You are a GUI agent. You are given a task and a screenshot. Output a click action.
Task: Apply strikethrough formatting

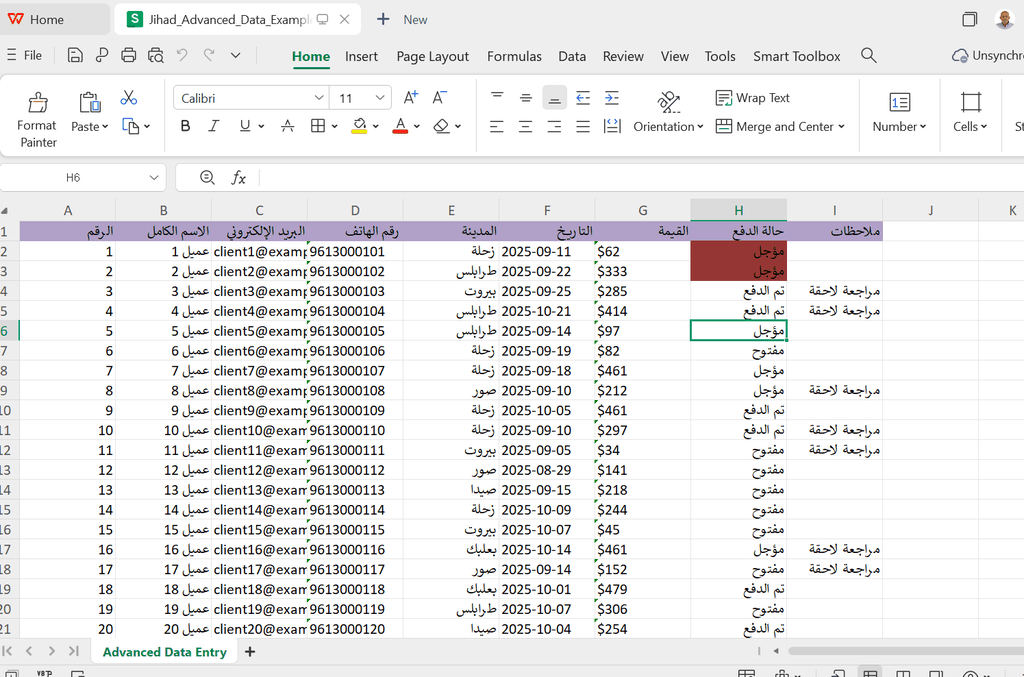point(287,126)
